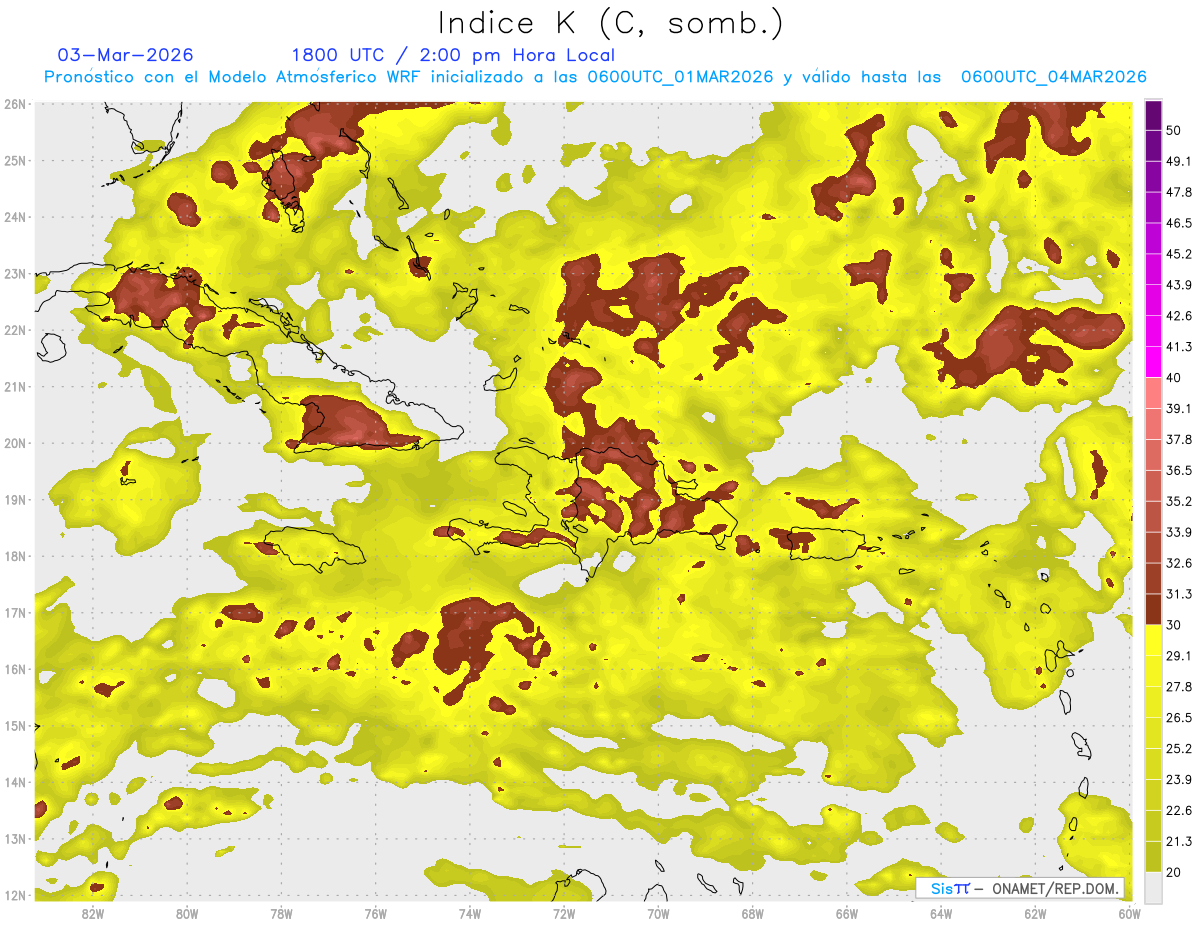This screenshot has height=927, width=1200.
Task: Click the initialization time "0600UTC_01MAR2026"
Action: (680, 77)
